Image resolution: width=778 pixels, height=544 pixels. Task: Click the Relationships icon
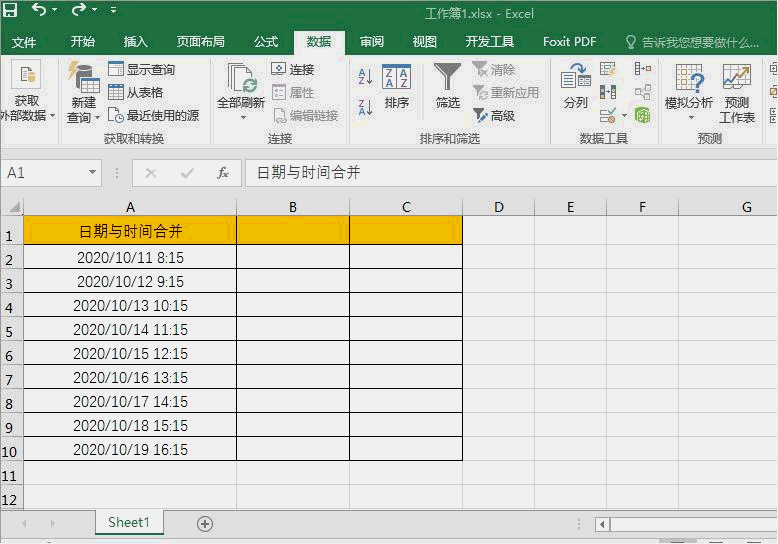tap(643, 92)
